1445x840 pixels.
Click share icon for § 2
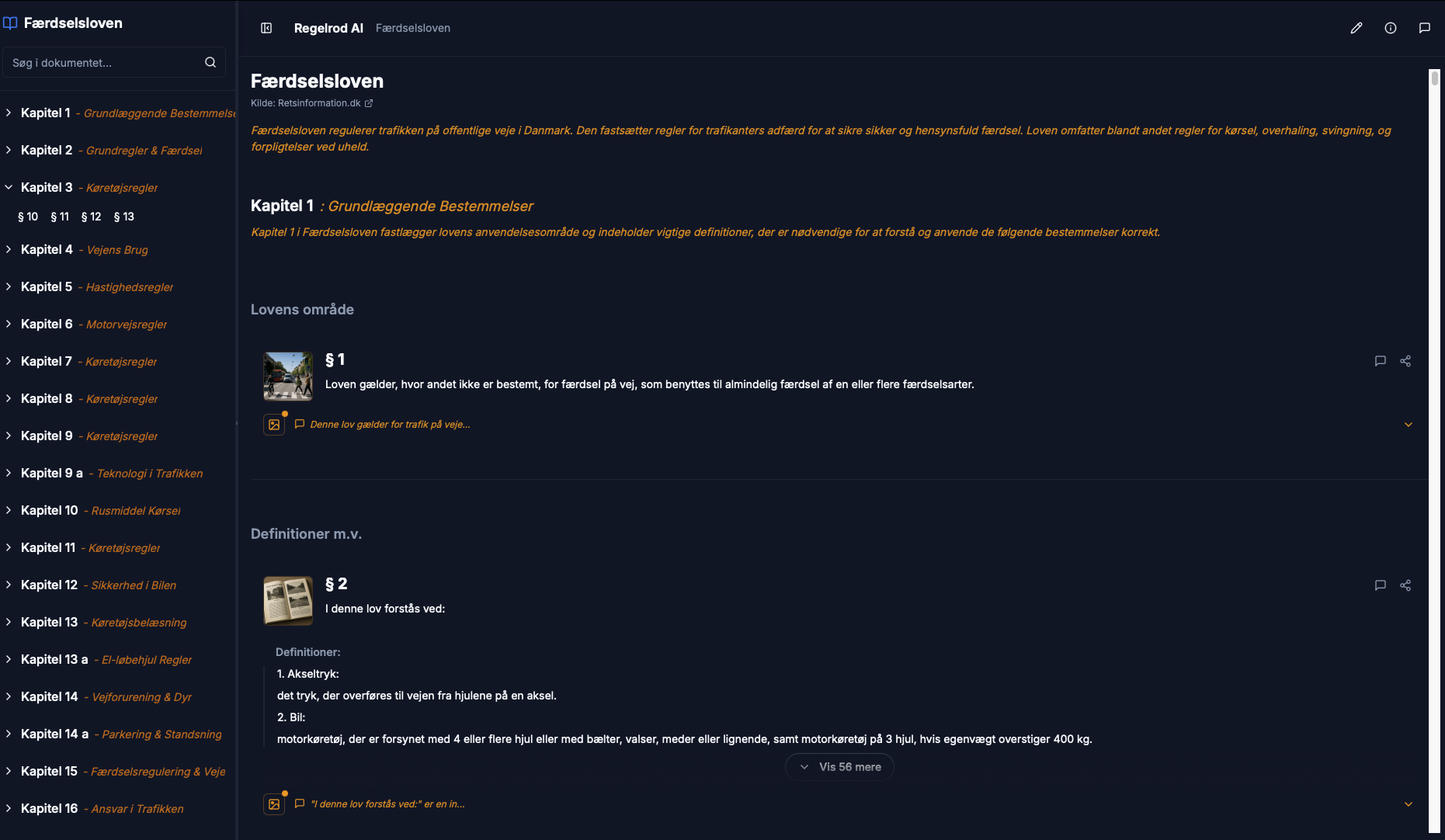click(x=1405, y=585)
